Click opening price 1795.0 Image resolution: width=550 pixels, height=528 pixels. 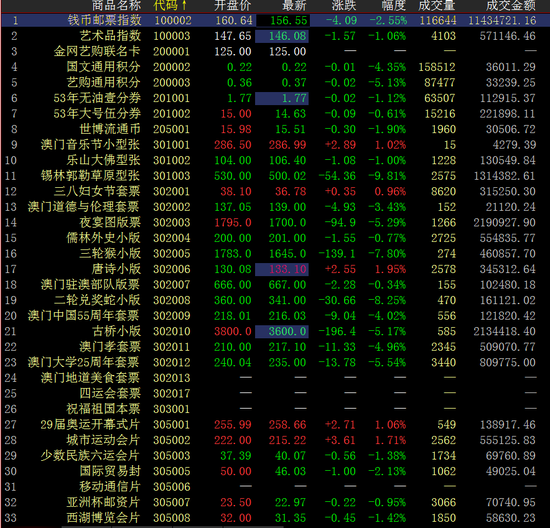tap(233, 222)
